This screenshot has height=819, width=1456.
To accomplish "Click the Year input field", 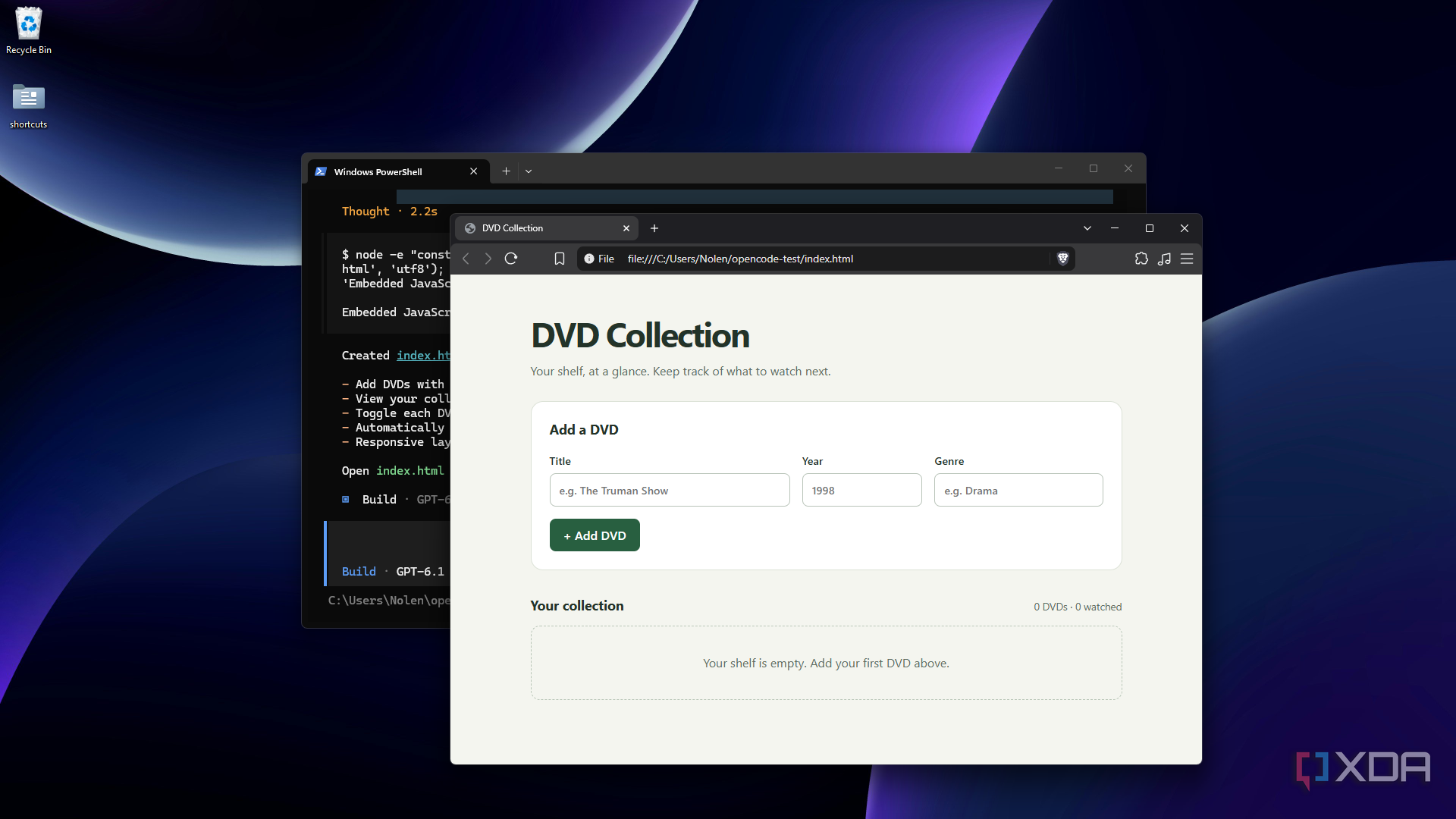I will (x=861, y=490).
